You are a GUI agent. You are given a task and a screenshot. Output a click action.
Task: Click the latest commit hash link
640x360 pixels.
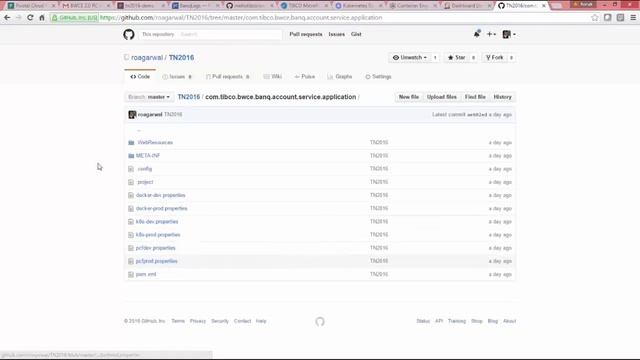pos(477,115)
